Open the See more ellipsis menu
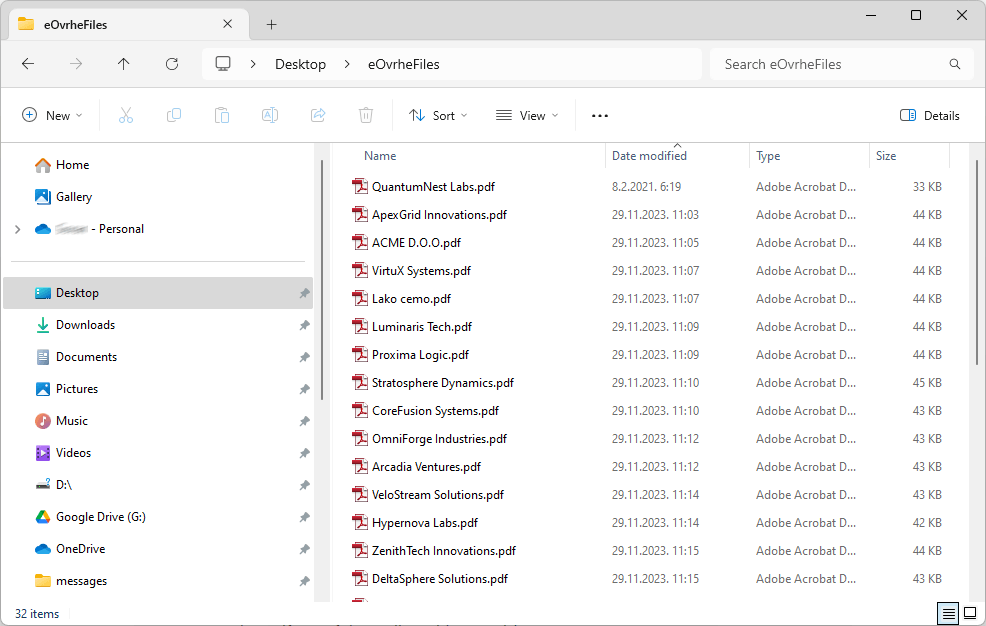 600,115
